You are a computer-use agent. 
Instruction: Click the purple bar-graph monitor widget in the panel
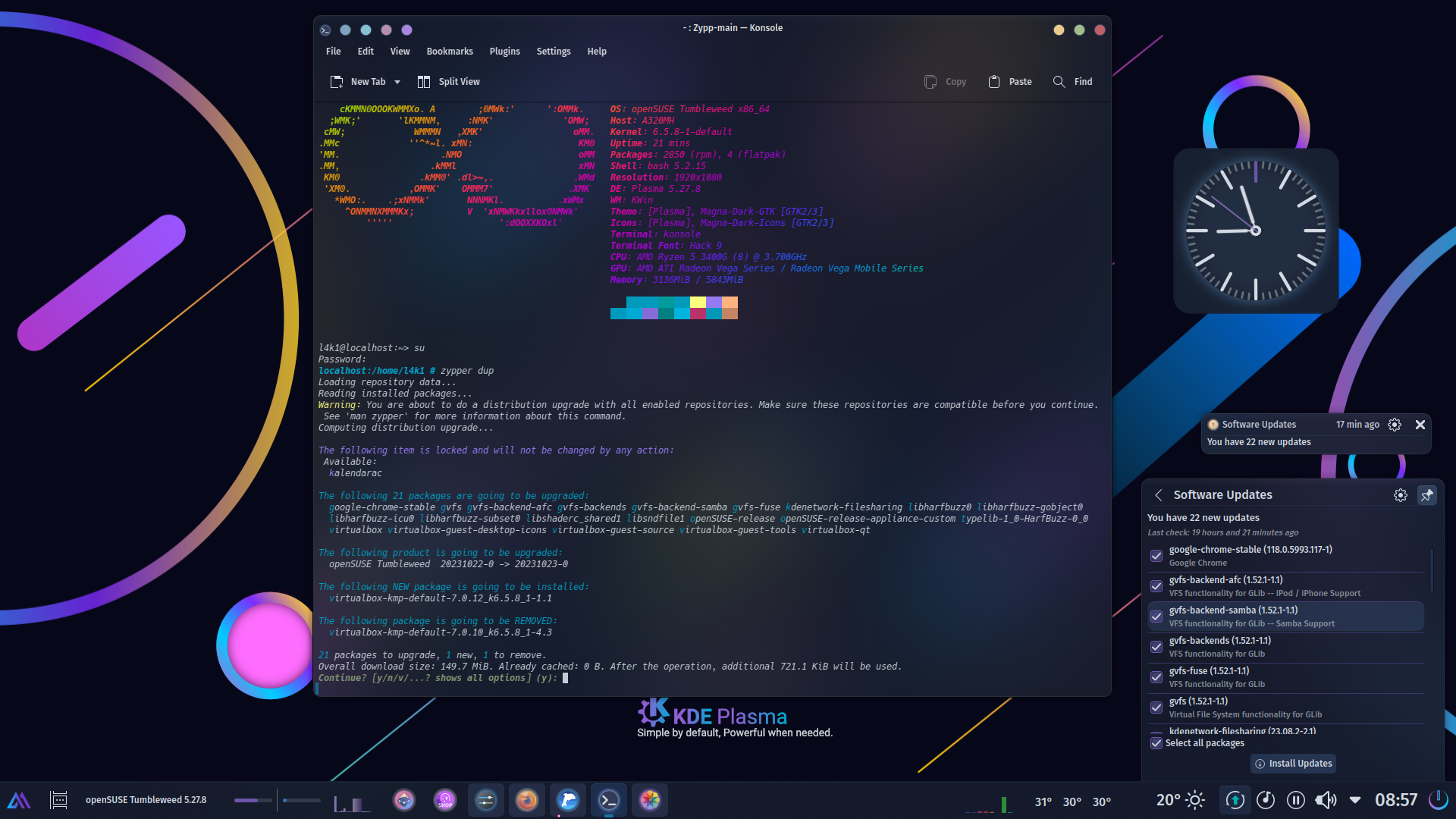point(353,802)
